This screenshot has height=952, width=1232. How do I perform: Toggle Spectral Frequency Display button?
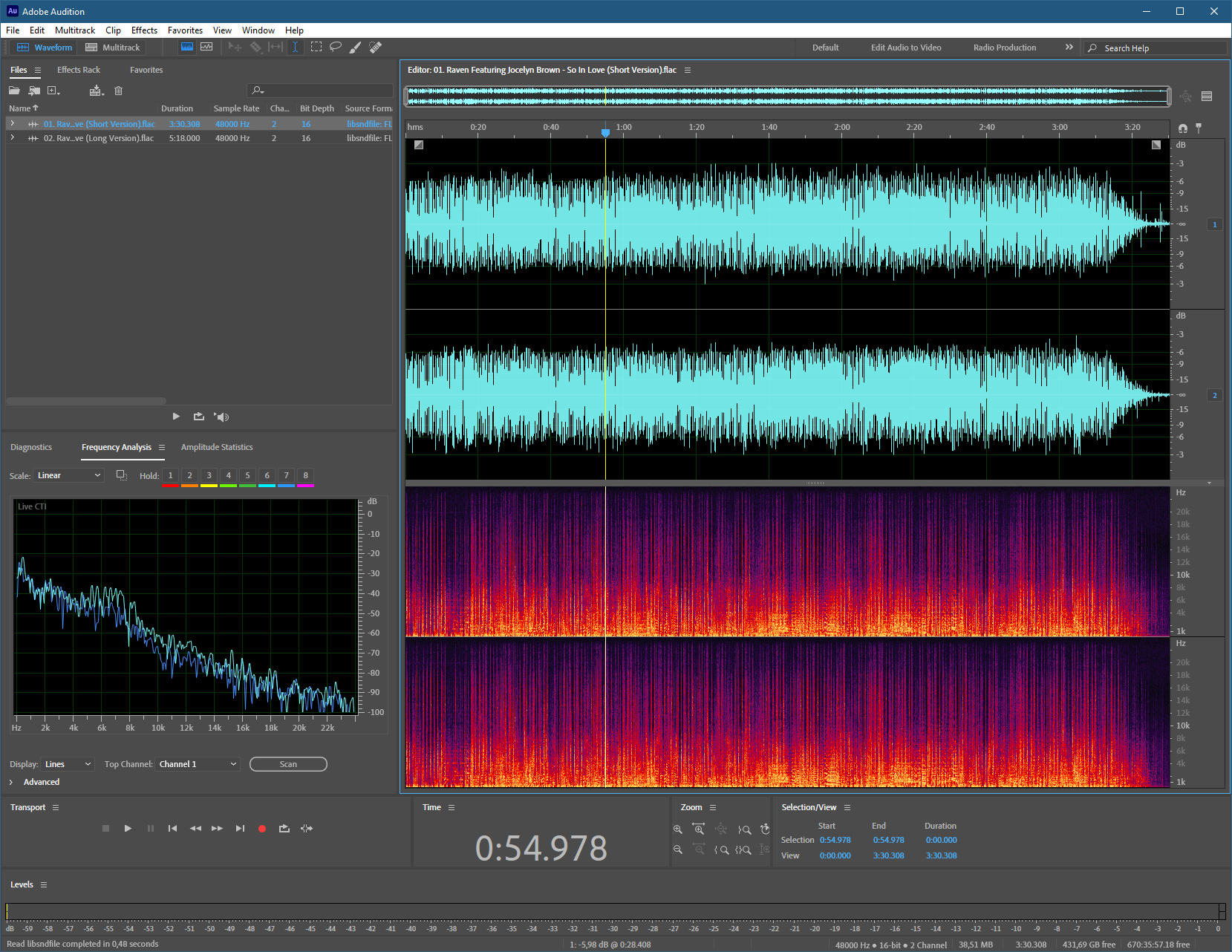186,47
